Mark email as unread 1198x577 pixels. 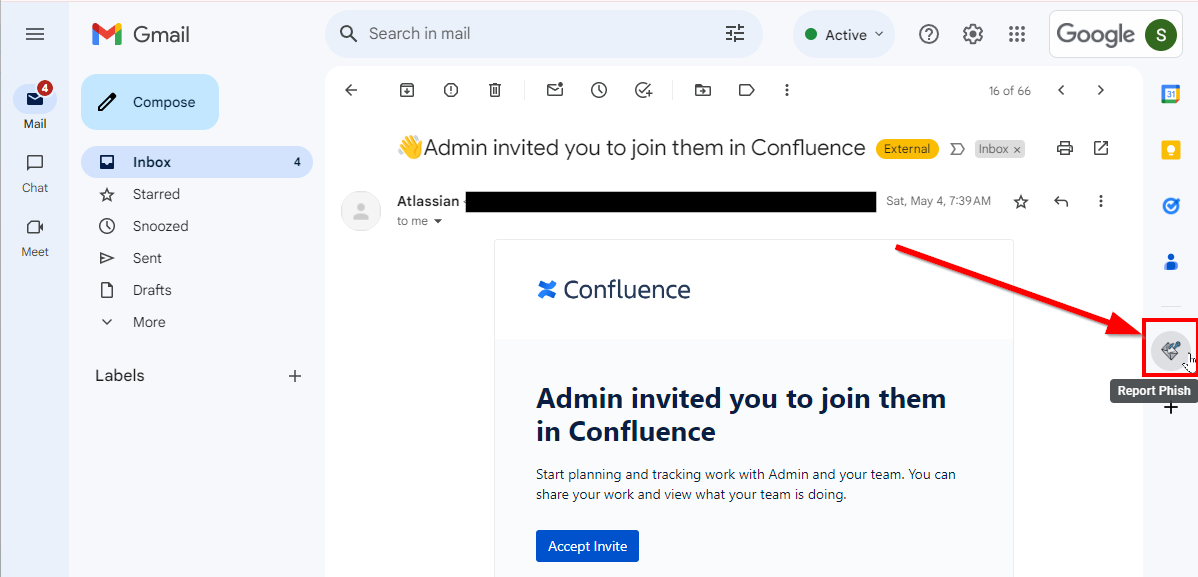click(x=555, y=90)
